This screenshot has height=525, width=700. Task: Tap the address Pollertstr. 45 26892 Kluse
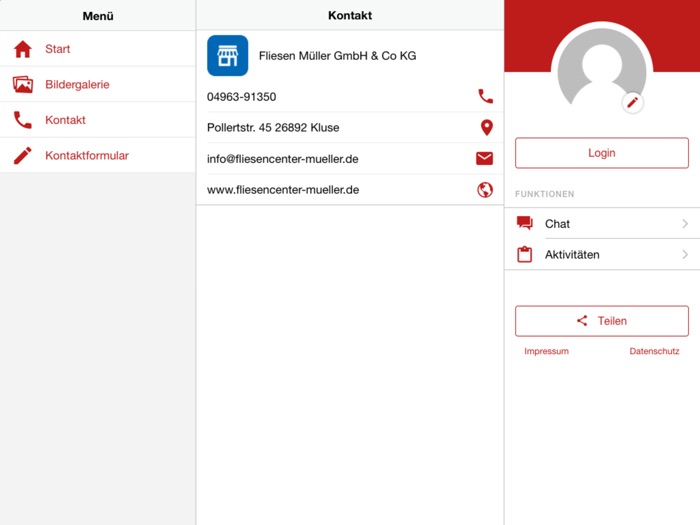point(273,128)
